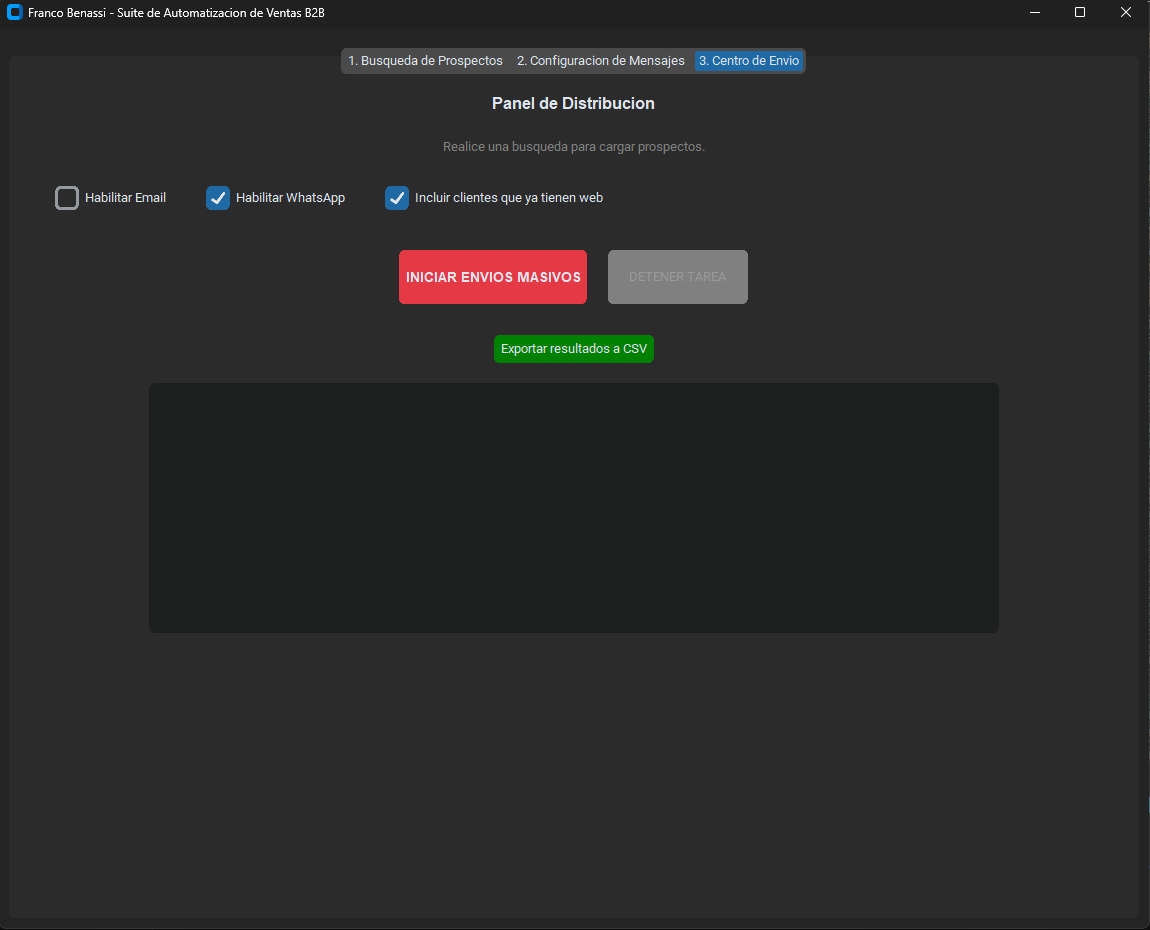Click the app icon in title bar
The image size is (1150, 930).
15,12
